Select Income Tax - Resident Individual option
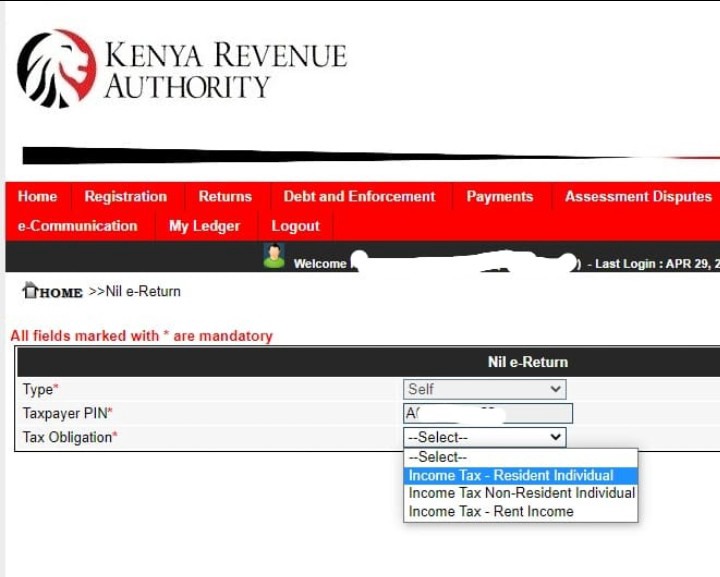The image size is (720, 577). [521, 475]
